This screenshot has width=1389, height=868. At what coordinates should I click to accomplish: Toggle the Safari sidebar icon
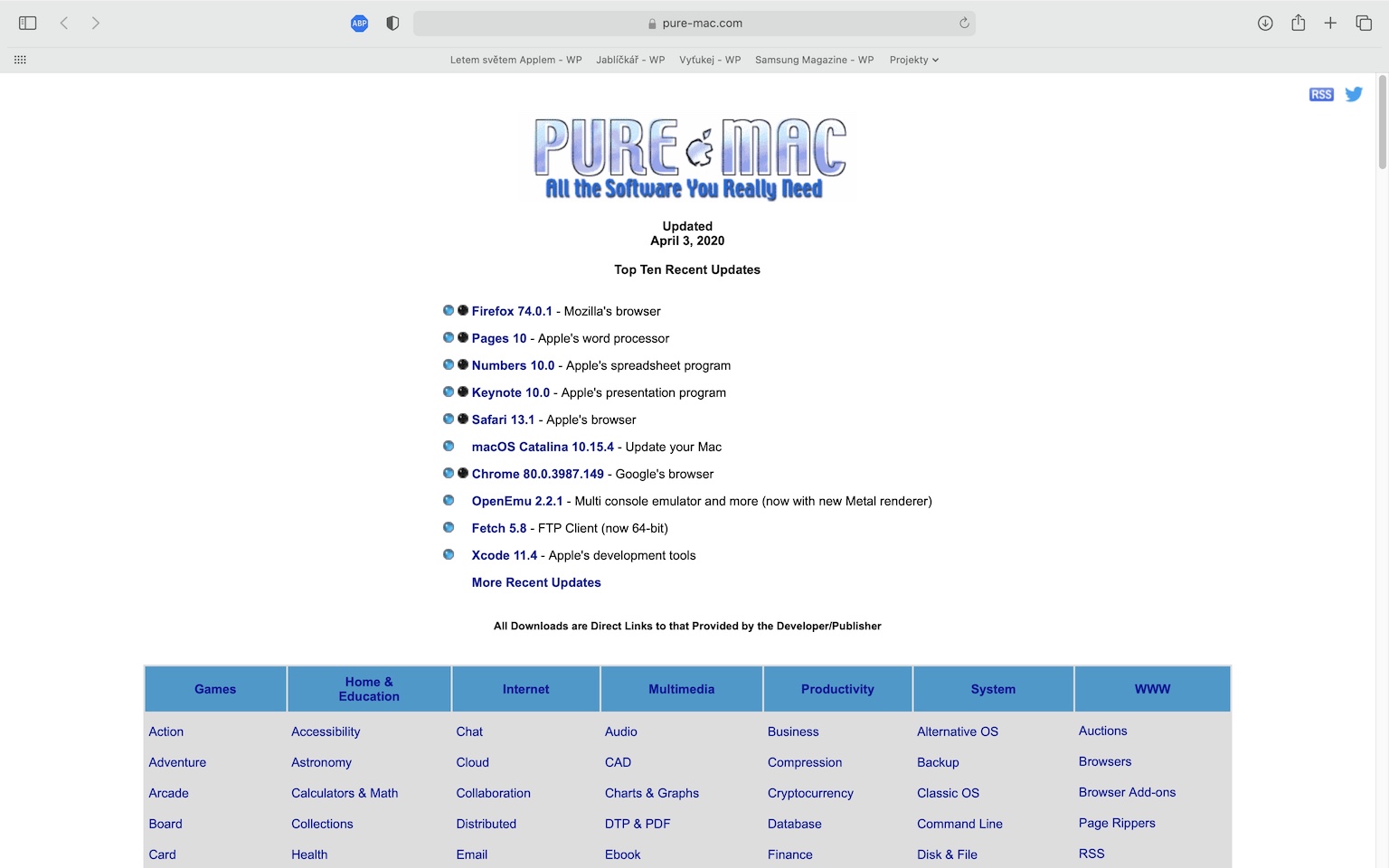28,24
